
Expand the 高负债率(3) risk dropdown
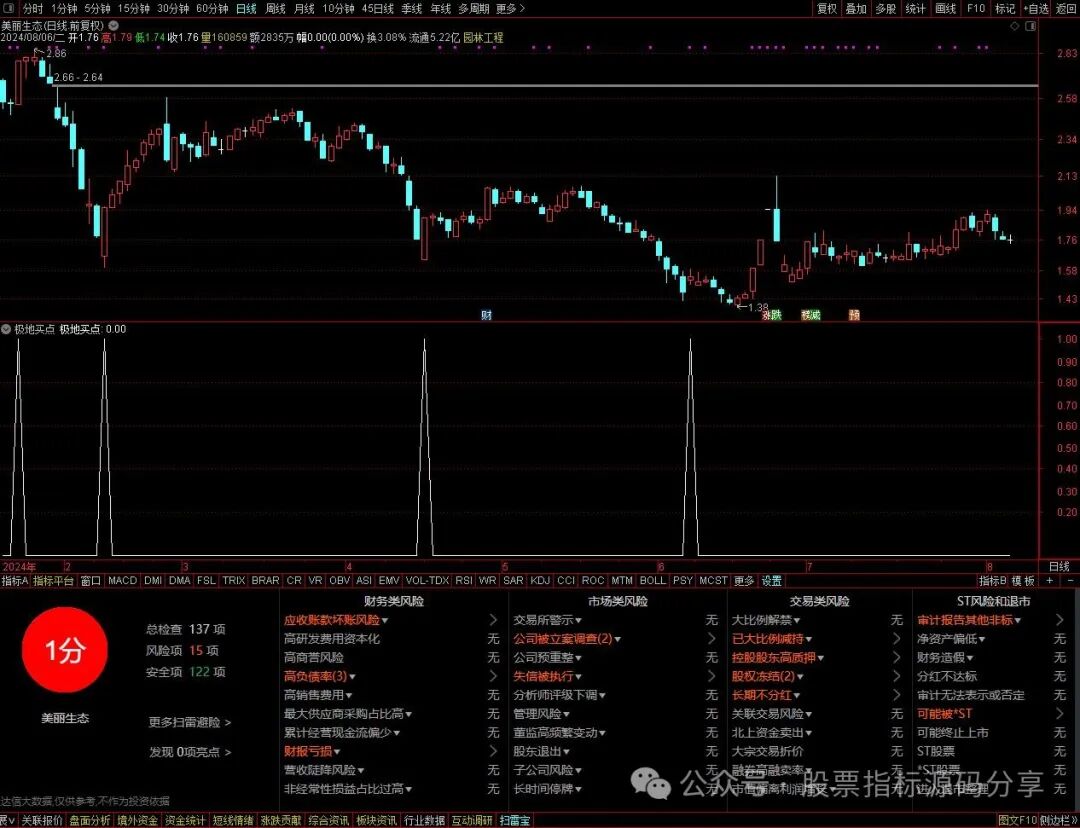[352, 676]
